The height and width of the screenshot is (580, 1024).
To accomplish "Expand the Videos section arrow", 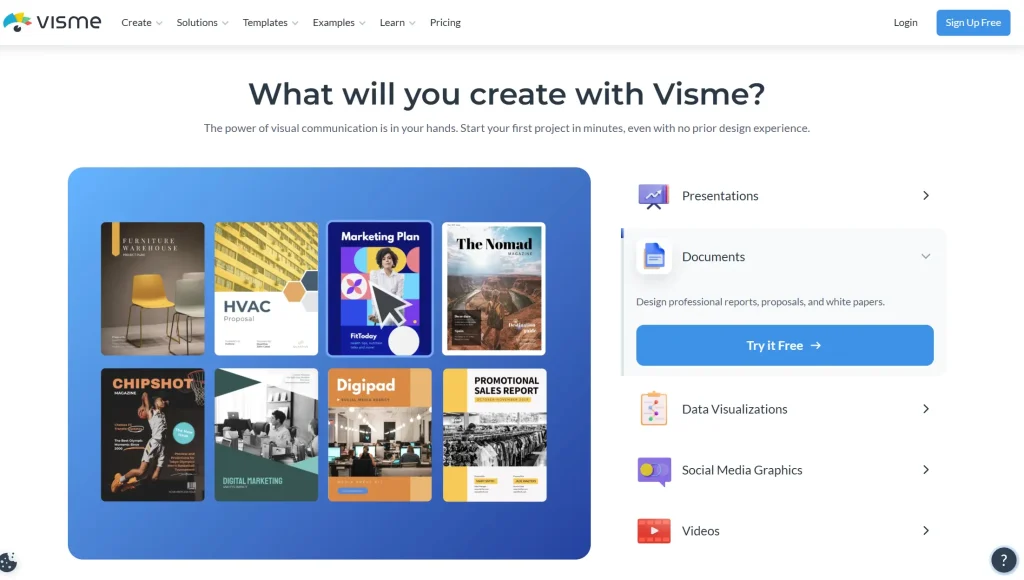I will 925,531.
